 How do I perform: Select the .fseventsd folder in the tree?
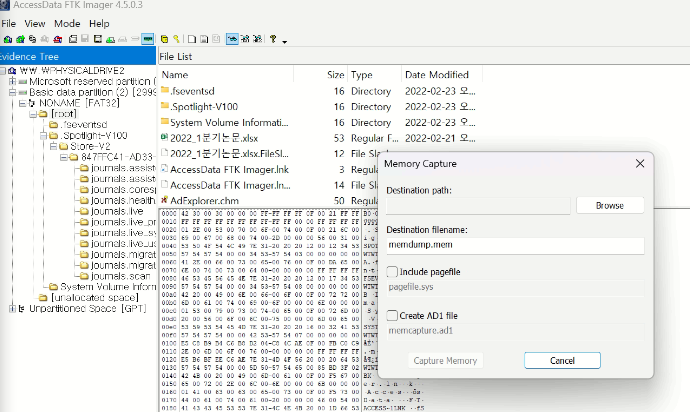click(84, 125)
